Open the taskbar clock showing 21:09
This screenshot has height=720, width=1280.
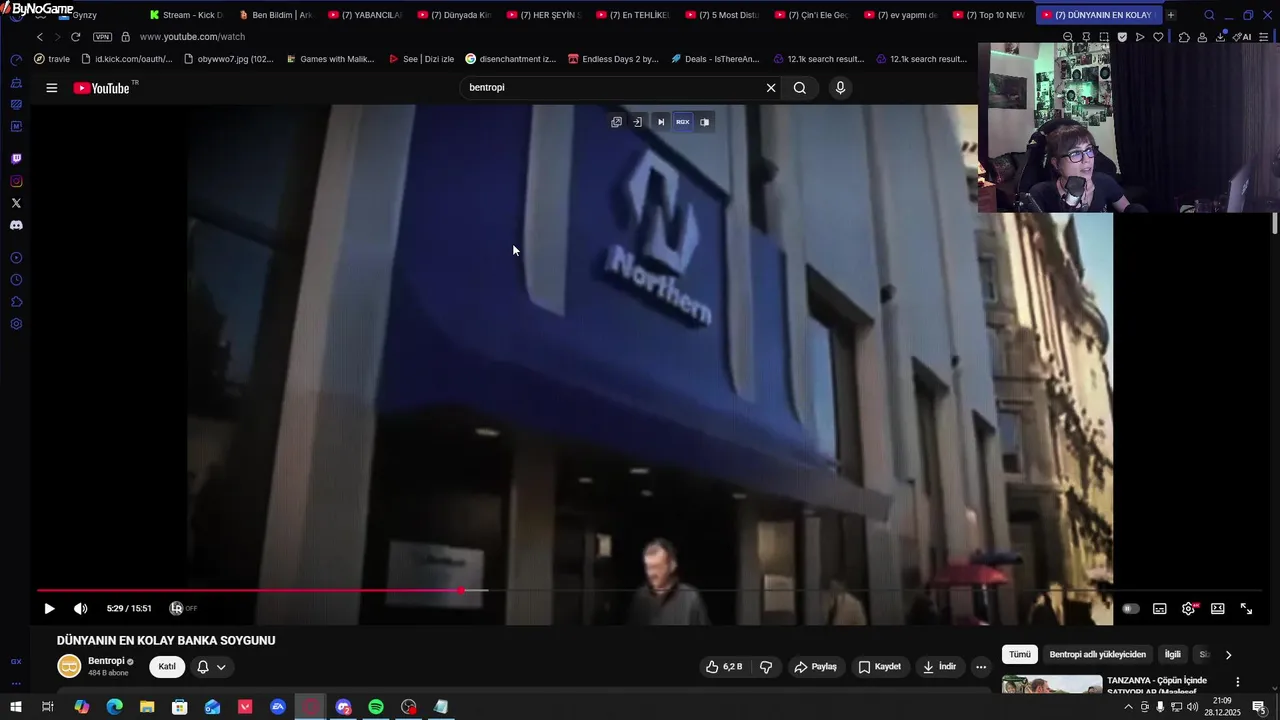tap(1222, 707)
